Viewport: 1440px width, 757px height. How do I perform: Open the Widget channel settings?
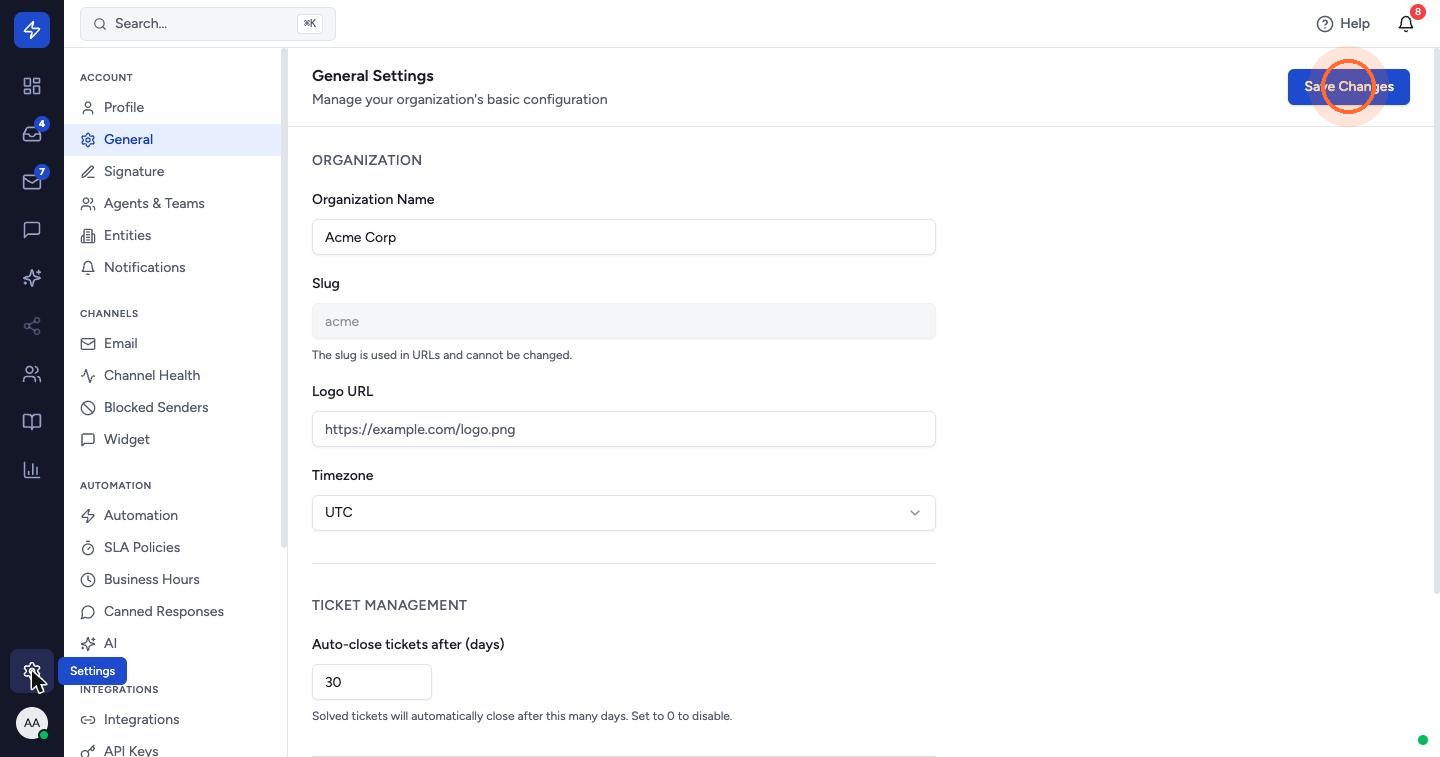point(172,439)
